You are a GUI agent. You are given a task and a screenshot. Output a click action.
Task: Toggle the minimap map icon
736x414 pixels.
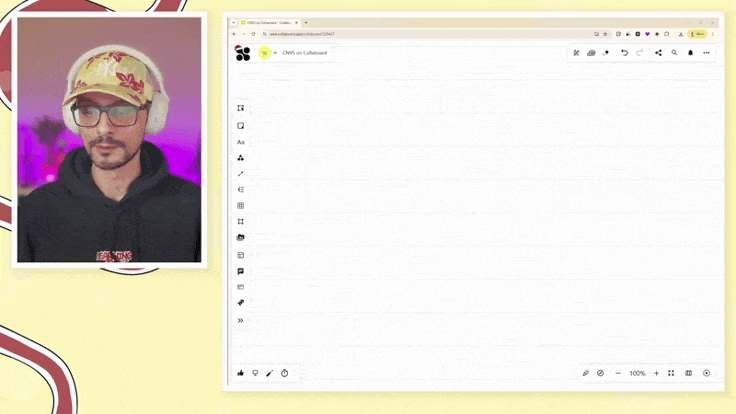(688, 373)
